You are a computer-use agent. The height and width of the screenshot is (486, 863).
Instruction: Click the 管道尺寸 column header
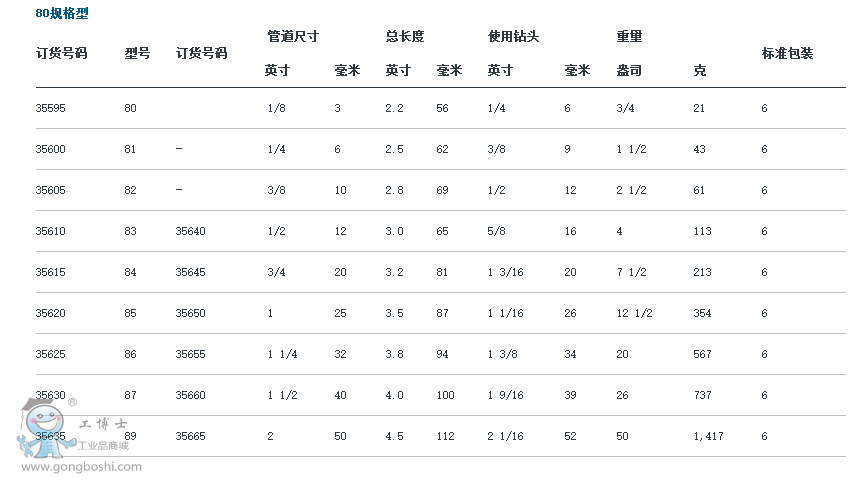pos(293,36)
